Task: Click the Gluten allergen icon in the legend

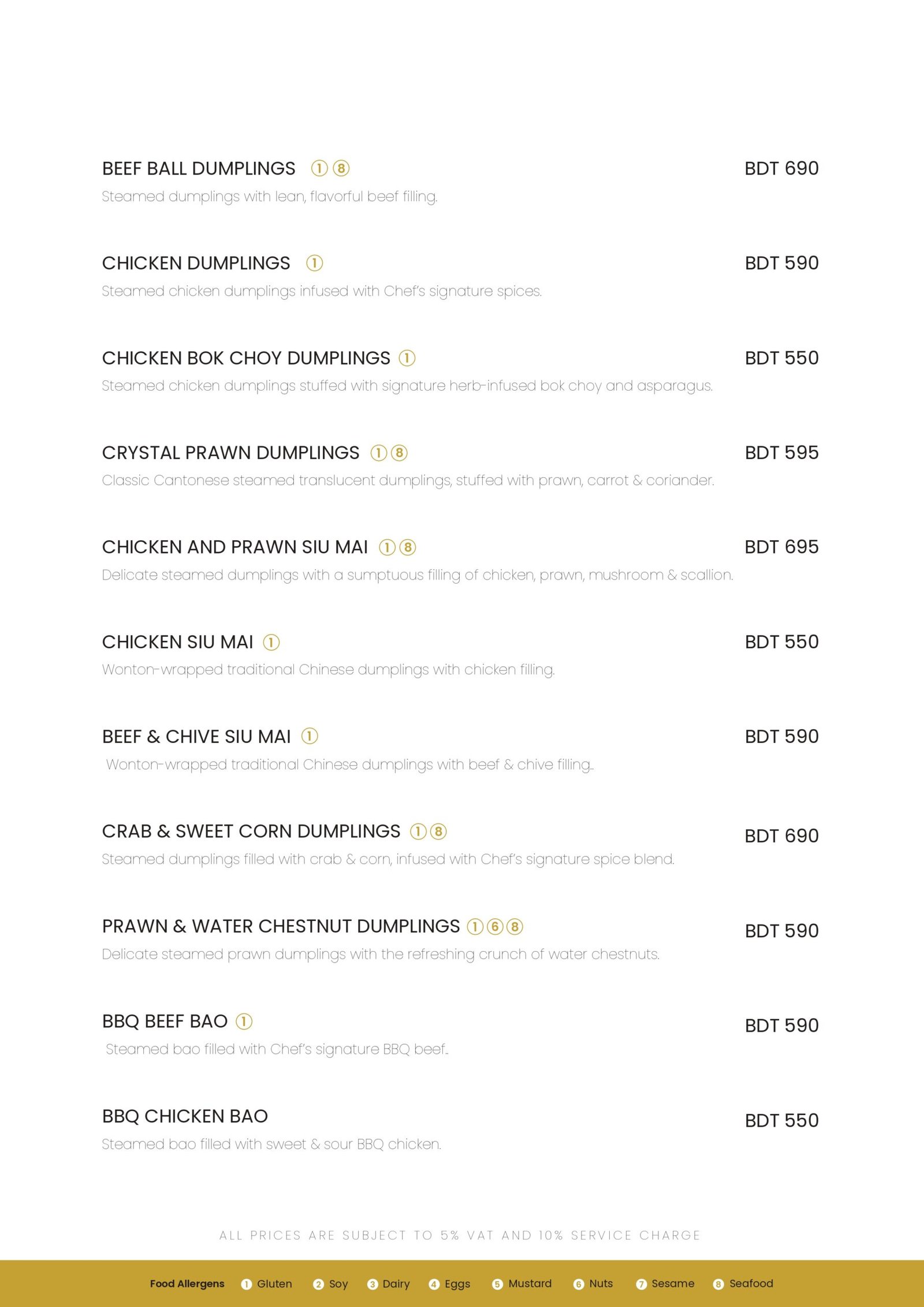Action: [x=246, y=1284]
